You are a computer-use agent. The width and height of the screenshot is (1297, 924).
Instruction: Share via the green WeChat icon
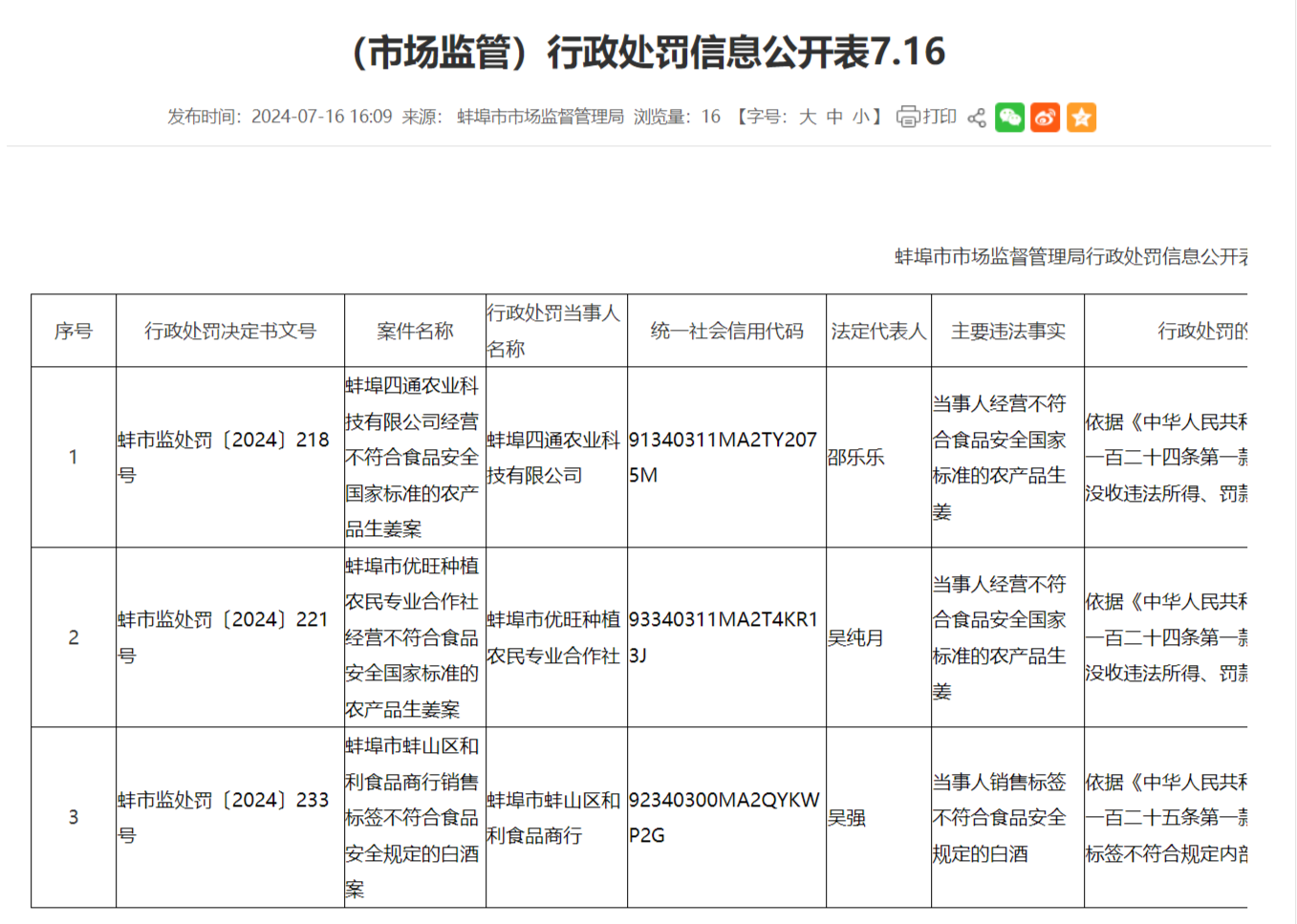click(1009, 117)
